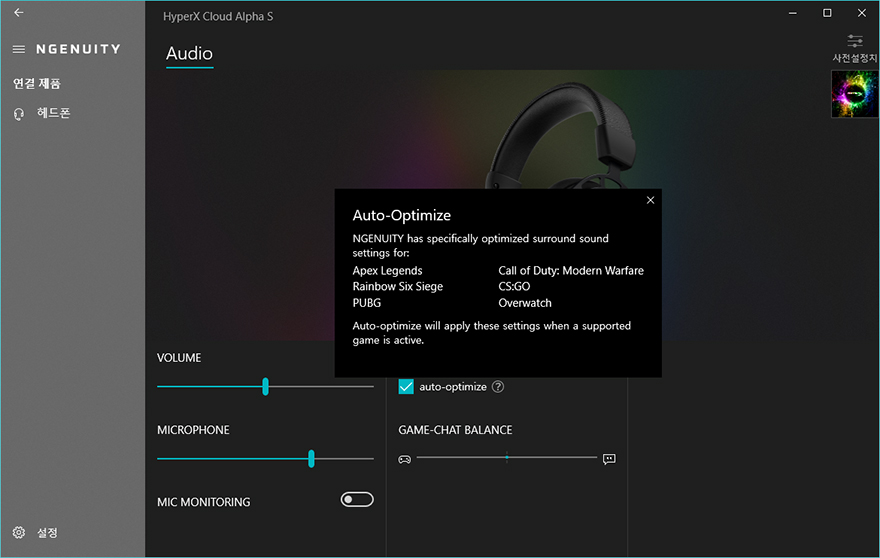Click the GAME-CHAT BALANCE label
This screenshot has width=880, height=558.
click(455, 430)
